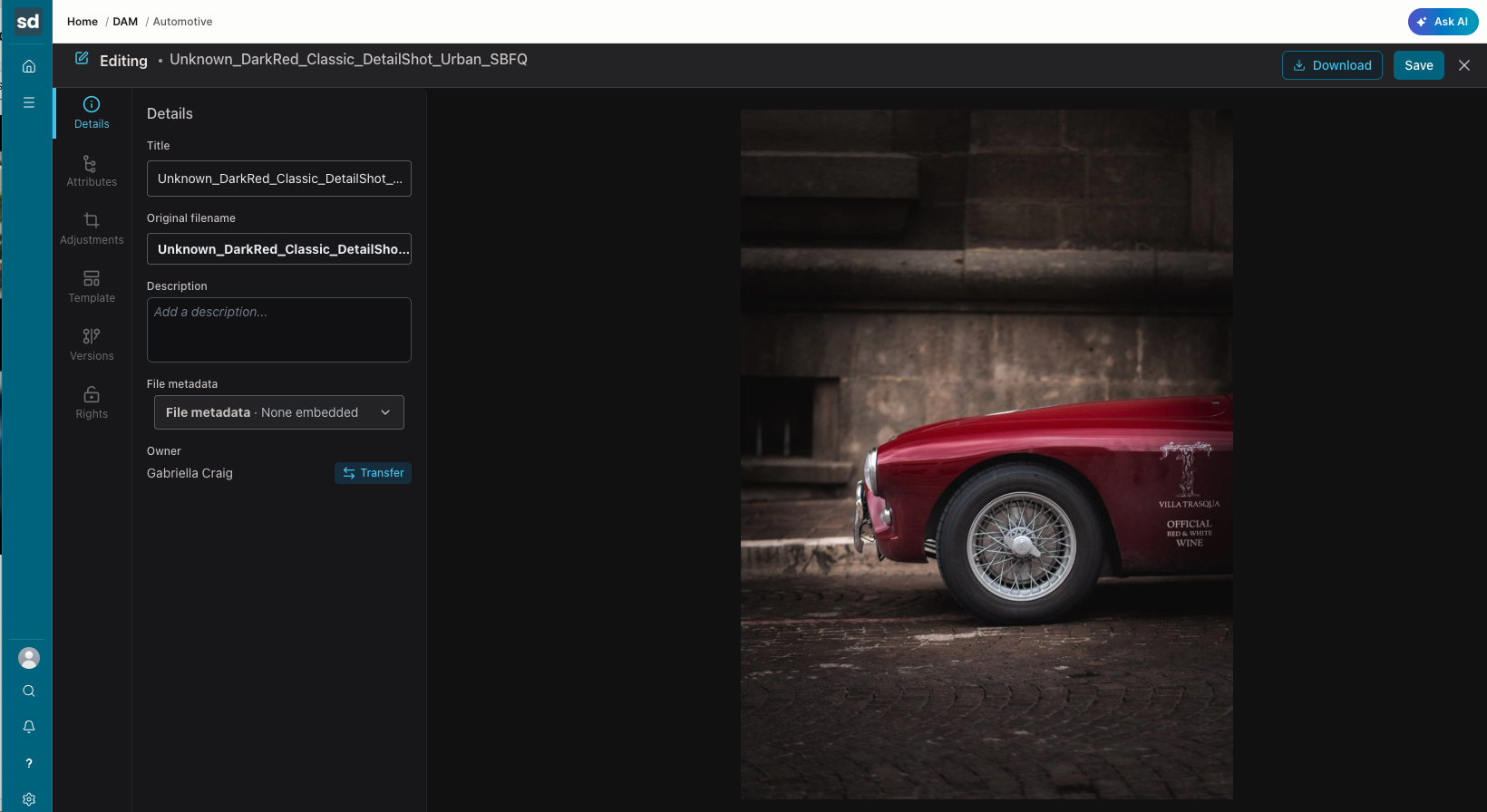Click the sd logo icon
Image resolution: width=1487 pixels, height=812 pixels.
pyautogui.click(x=28, y=21)
